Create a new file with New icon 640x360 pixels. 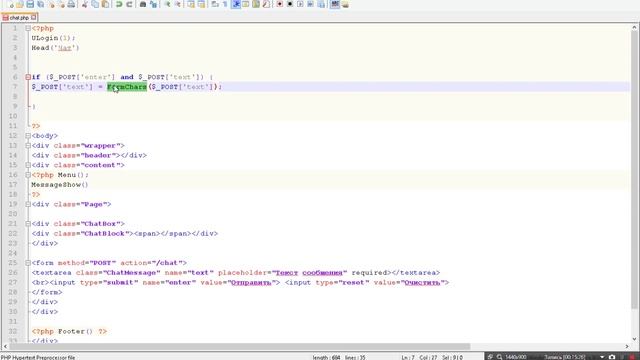point(10,4)
